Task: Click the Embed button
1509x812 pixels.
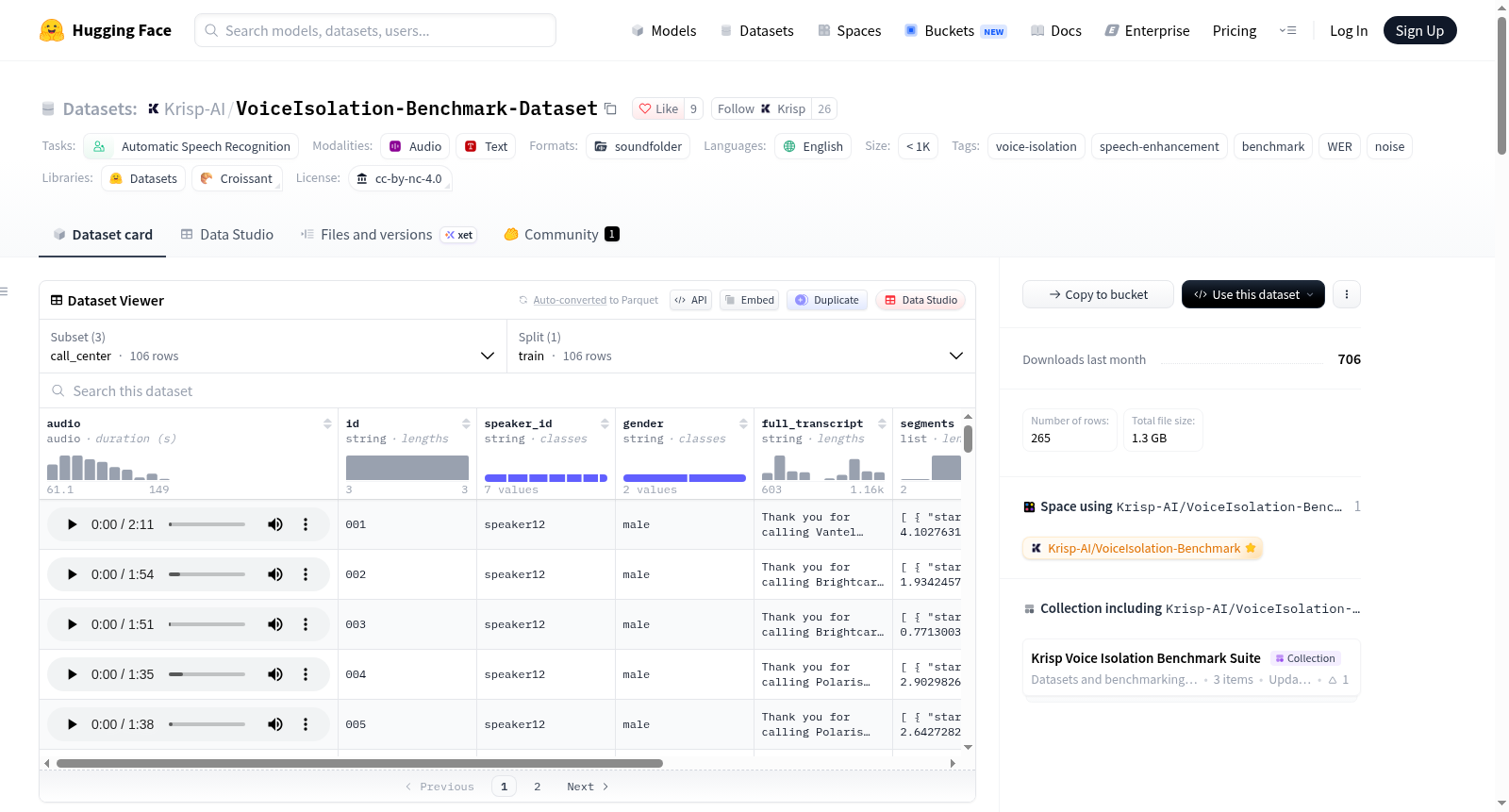Action: tap(749, 300)
